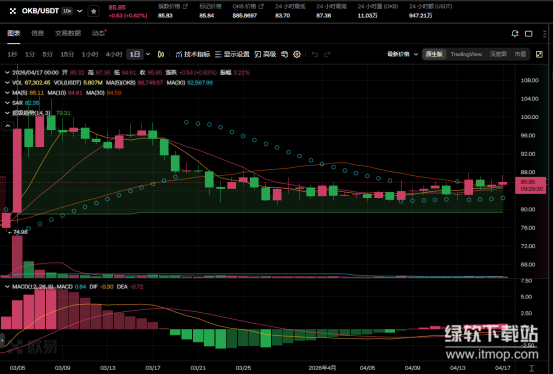Switch chart to 原生版 mode
The width and height of the screenshot is (553, 374).
click(x=434, y=54)
